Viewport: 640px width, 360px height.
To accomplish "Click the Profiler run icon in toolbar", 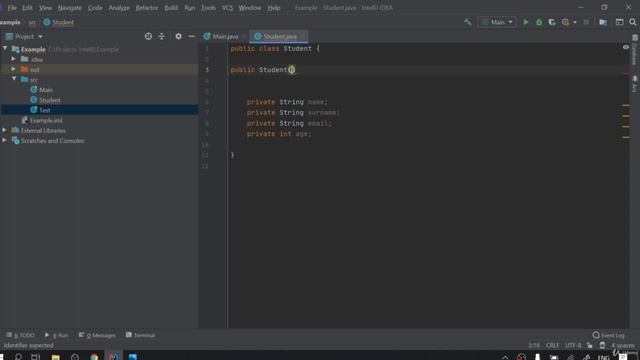I will [565, 22].
